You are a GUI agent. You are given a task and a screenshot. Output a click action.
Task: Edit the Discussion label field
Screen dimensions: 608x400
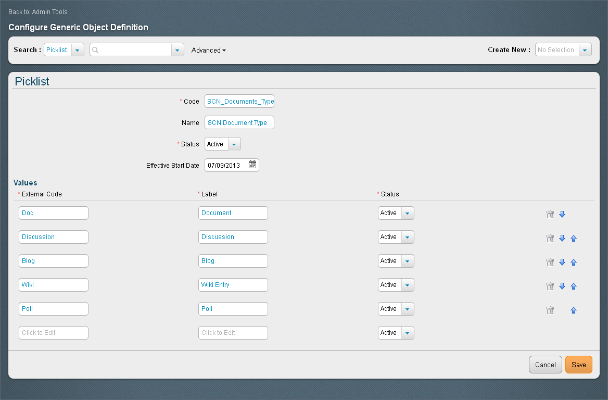233,237
